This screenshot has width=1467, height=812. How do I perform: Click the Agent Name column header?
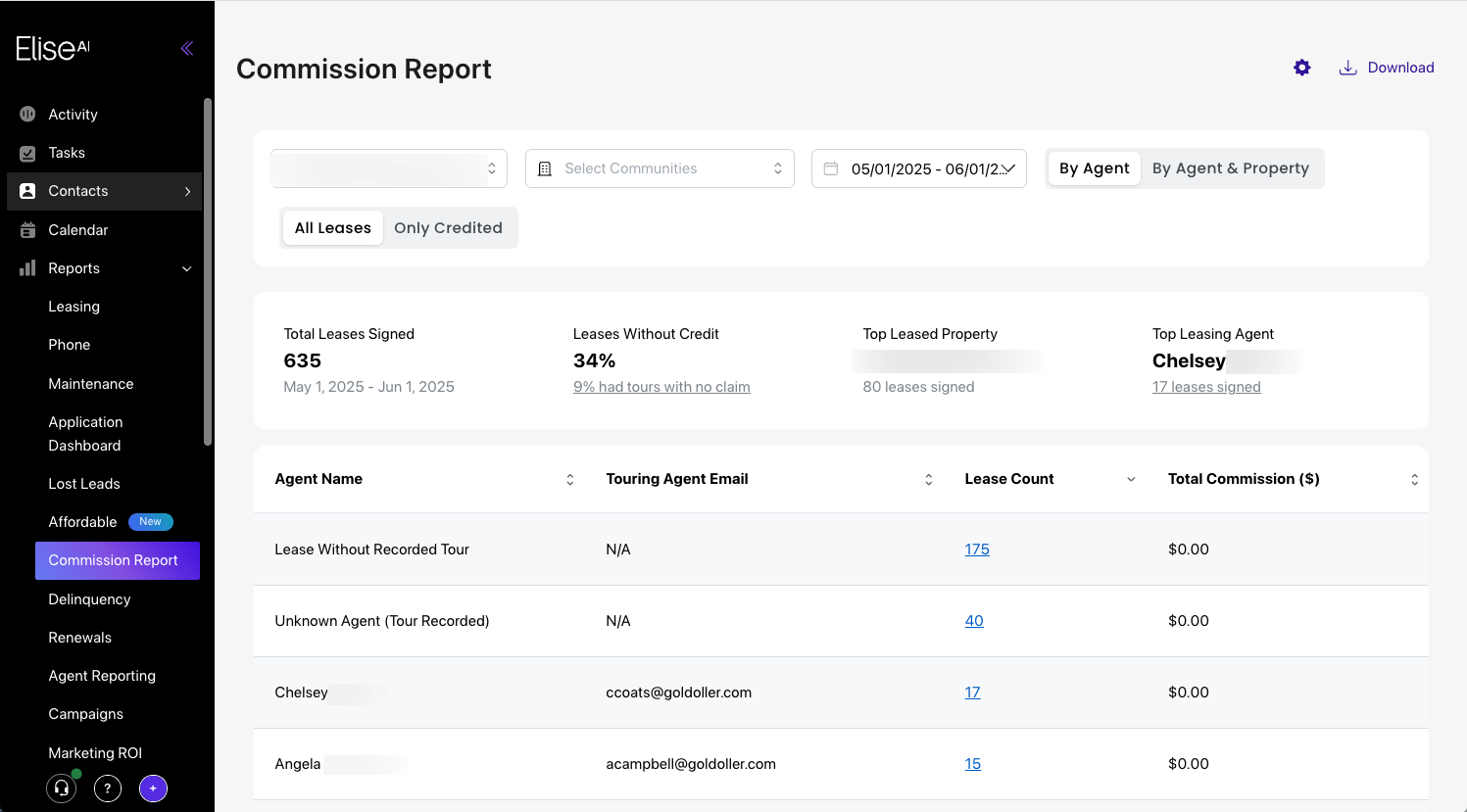click(x=318, y=479)
